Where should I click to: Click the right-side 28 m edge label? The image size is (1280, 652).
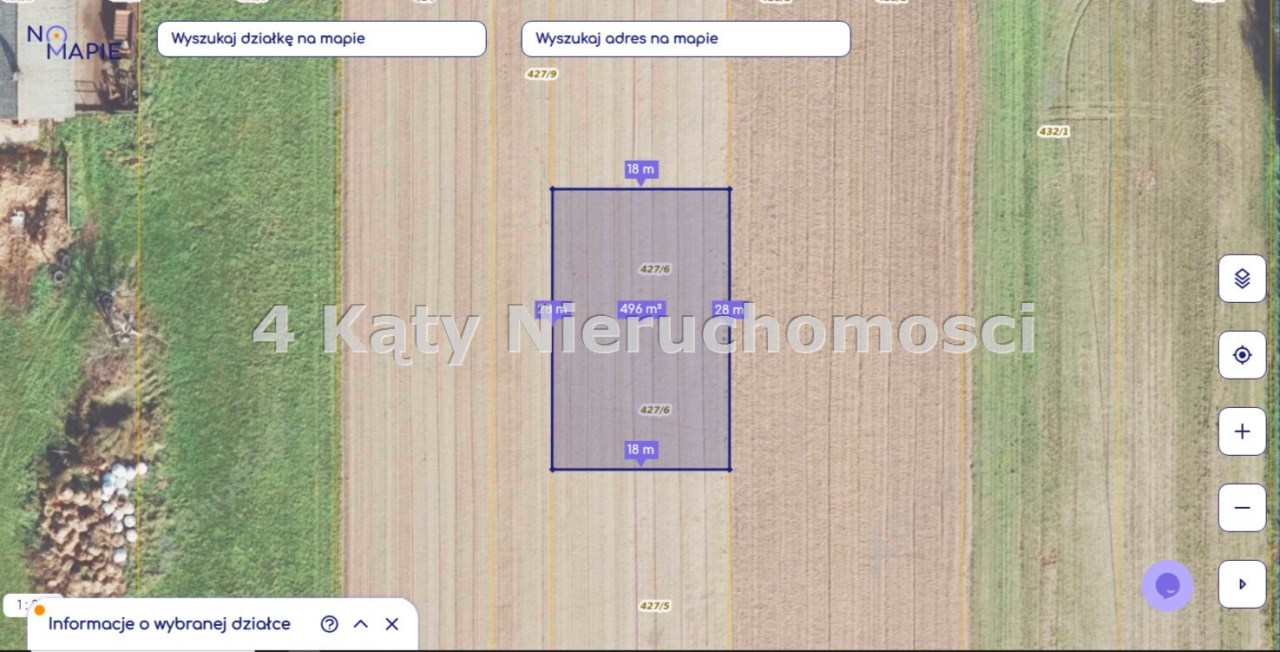point(728,310)
